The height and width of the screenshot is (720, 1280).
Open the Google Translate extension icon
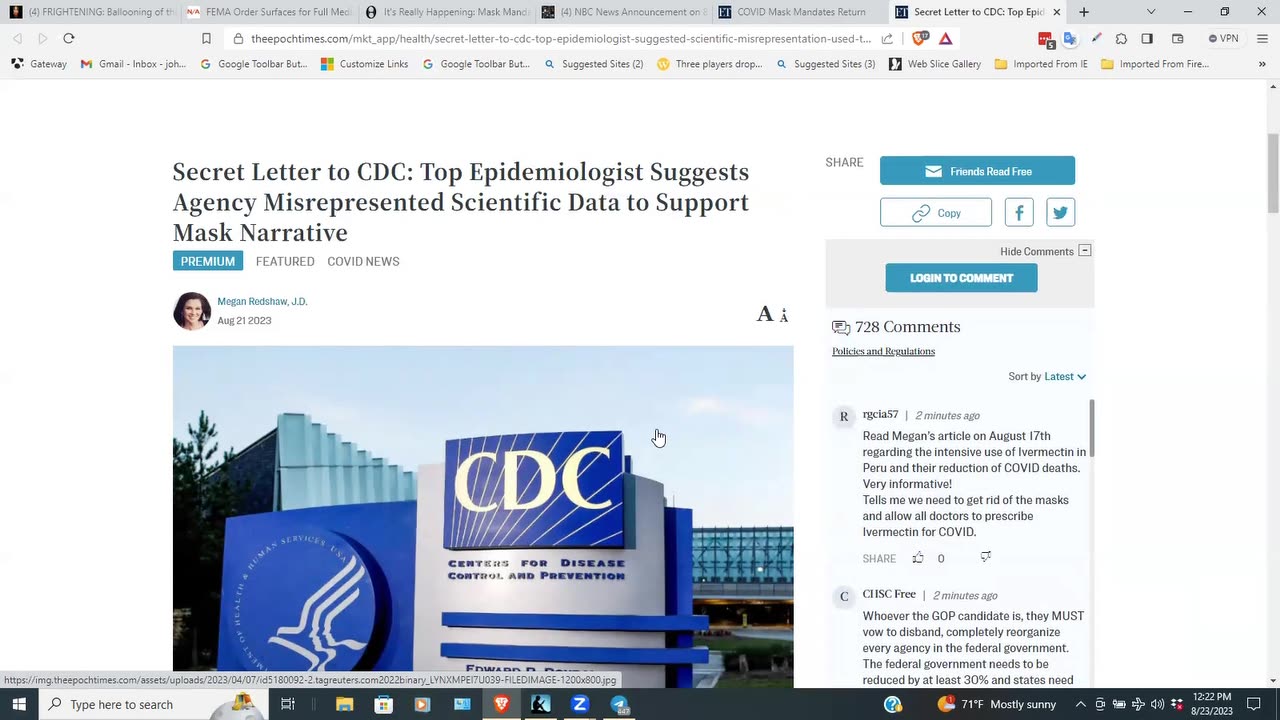(x=1070, y=38)
